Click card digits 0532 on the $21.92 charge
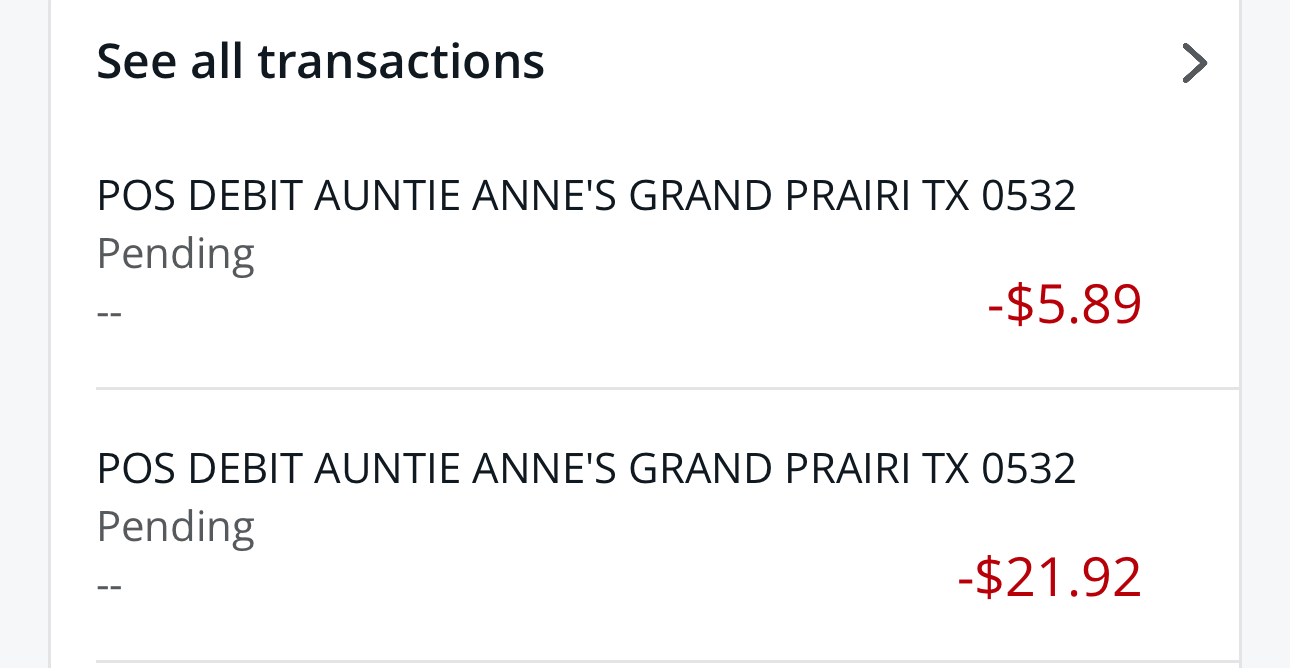The image size is (1290, 668). [x=1028, y=468]
